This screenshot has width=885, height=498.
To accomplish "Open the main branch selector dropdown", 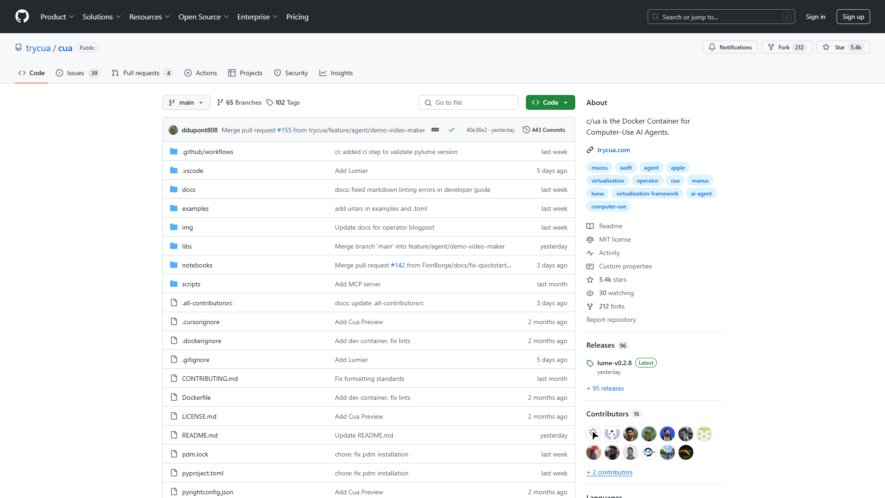I will (x=186, y=102).
